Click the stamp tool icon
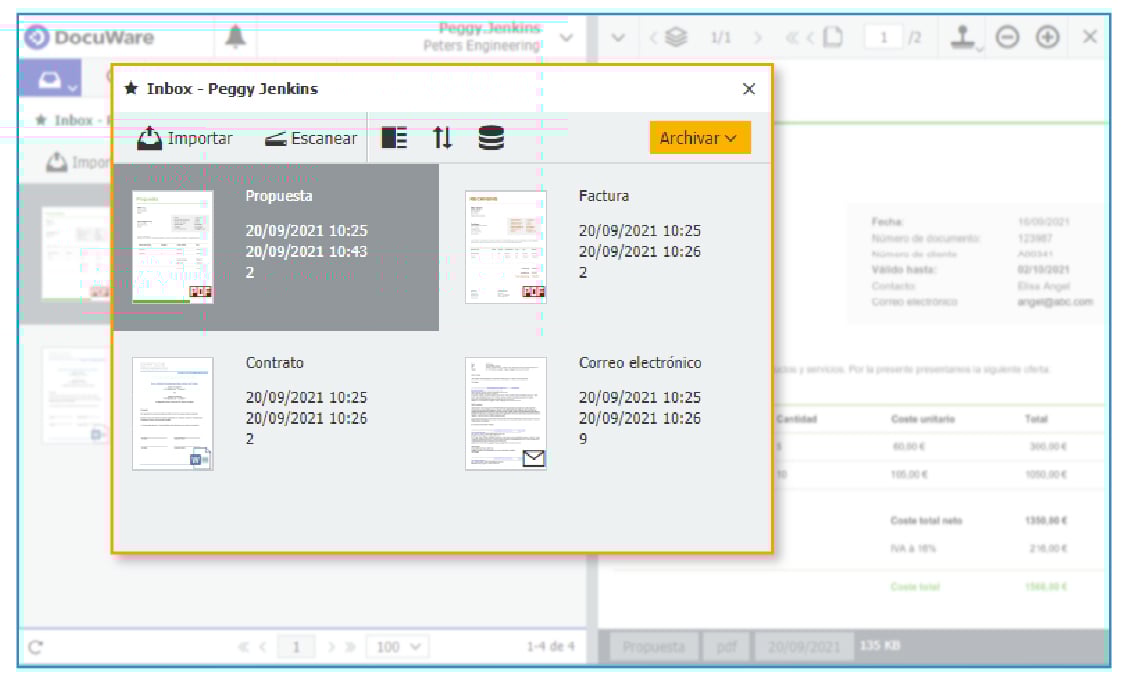 [x=963, y=38]
